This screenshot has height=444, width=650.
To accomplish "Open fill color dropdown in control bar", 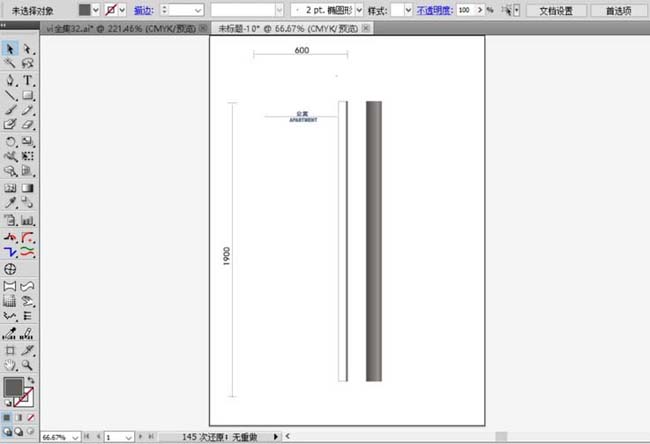I will pos(96,10).
